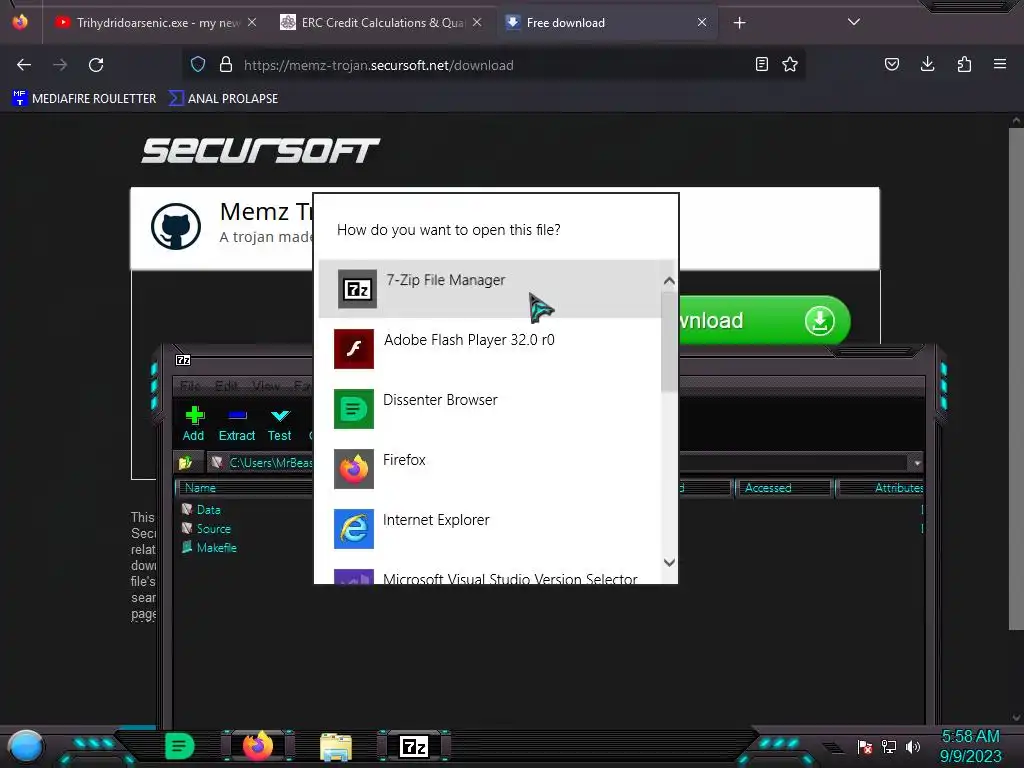Go back to previous page
Screen dimensions: 1024x768
(x=24, y=65)
